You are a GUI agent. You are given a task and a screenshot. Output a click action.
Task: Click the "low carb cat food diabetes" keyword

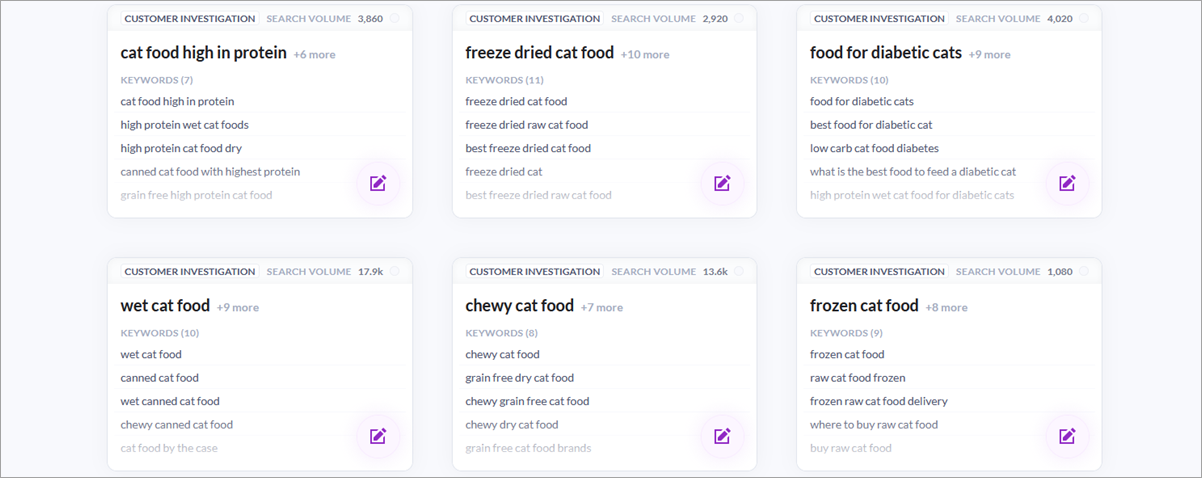(875, 148)
